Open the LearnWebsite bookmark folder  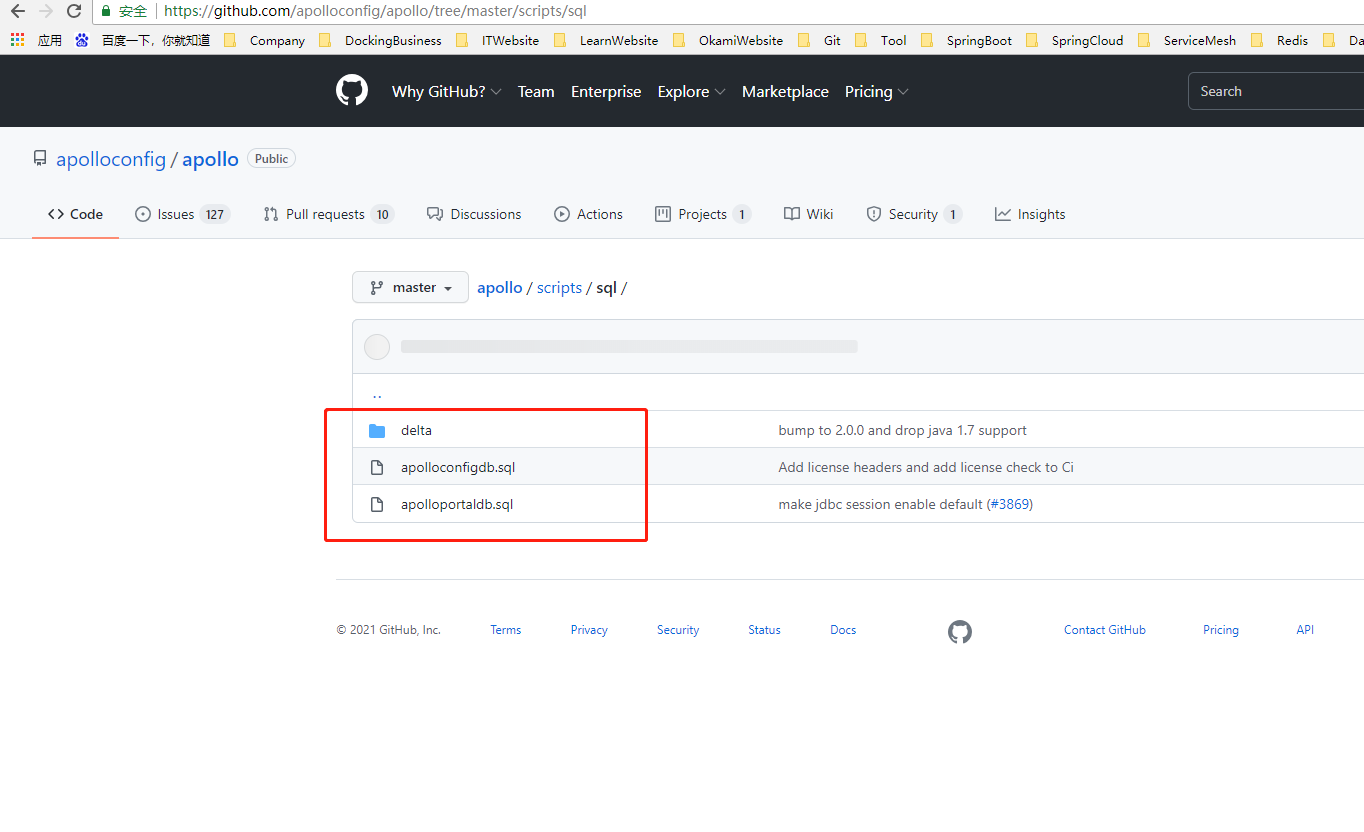[605, 40]
